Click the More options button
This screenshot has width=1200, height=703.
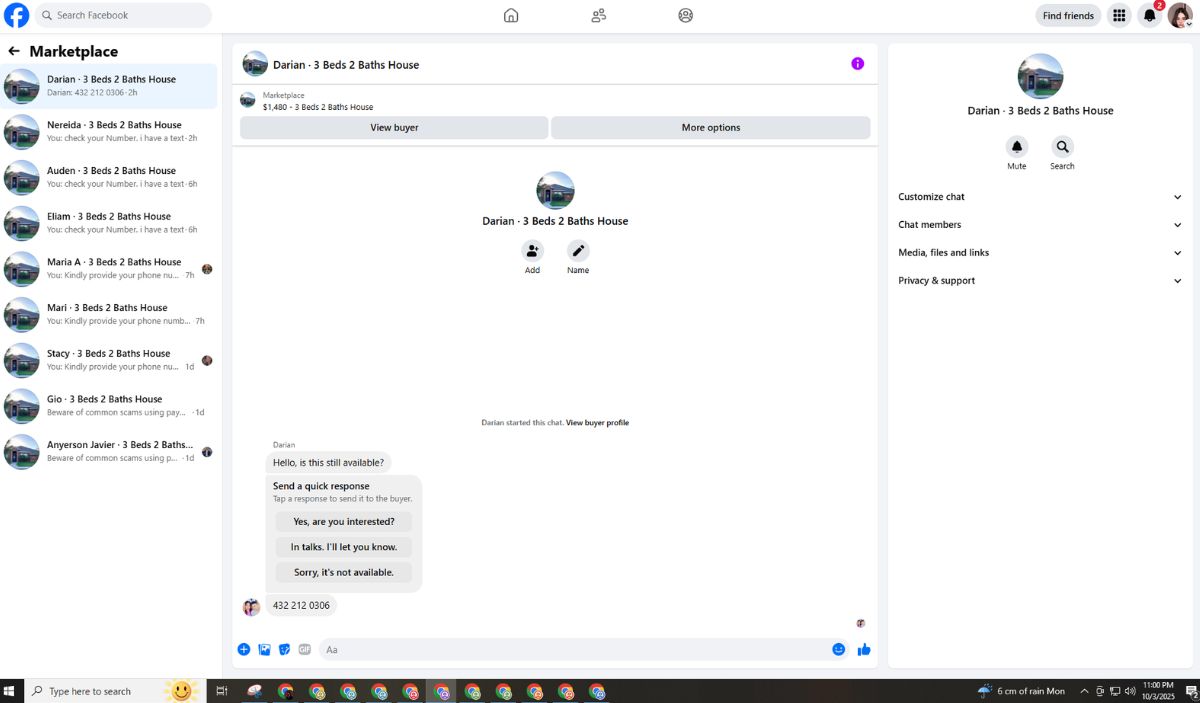pos(711,128)
